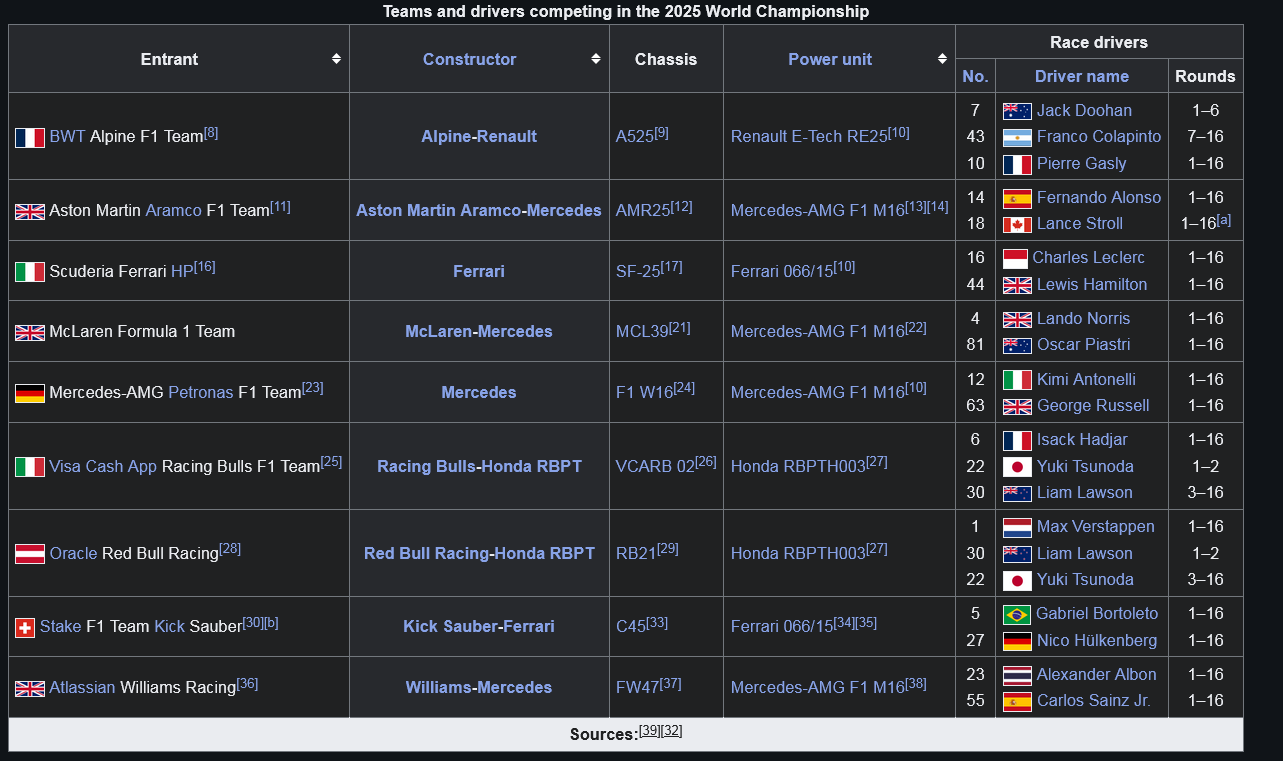Viewport: 1283px width, 761px height.
Task: Click the Rounds column header
Action: tap(1205, 76)
